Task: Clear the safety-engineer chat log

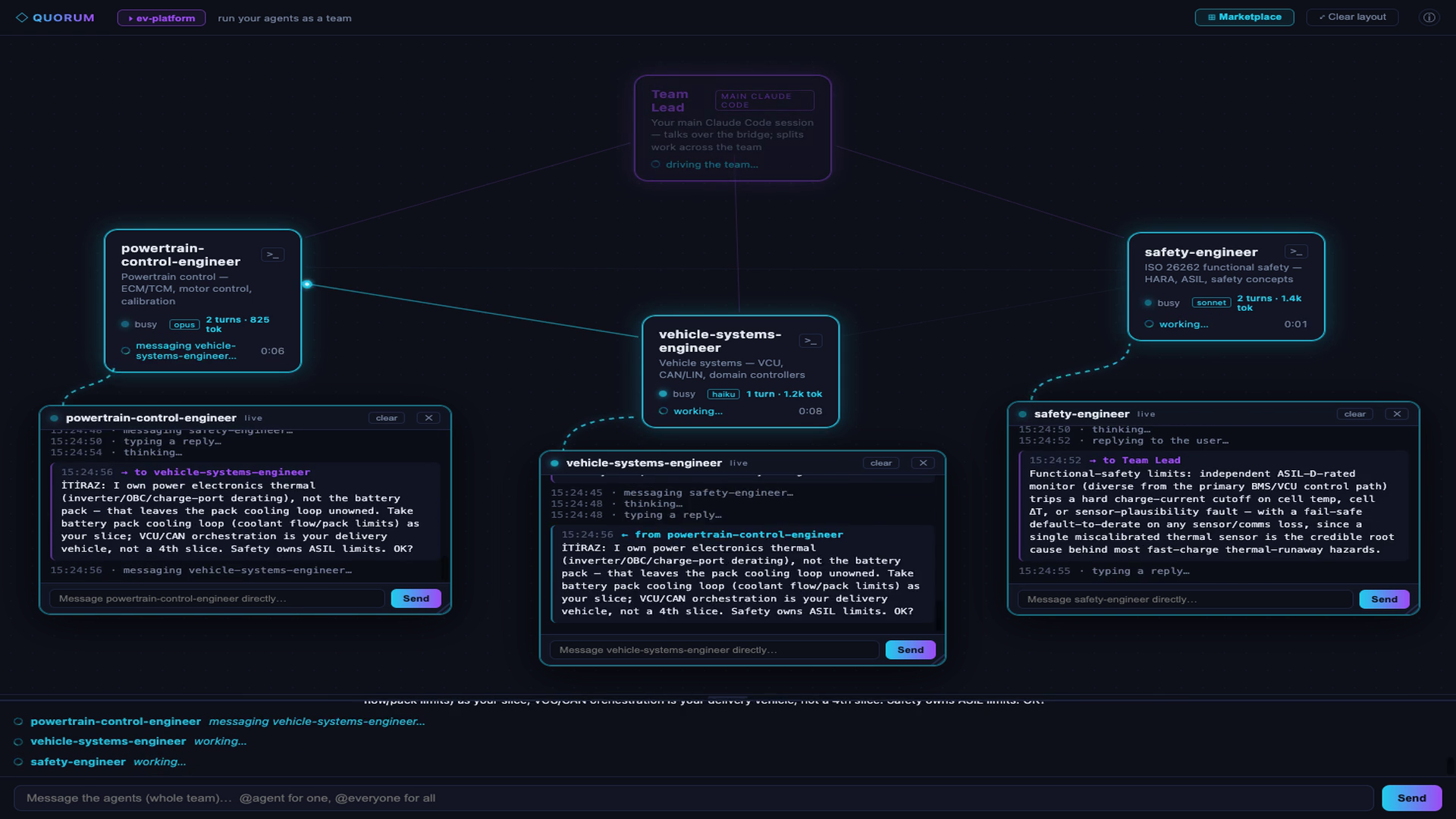Action: click(1355, 414)
